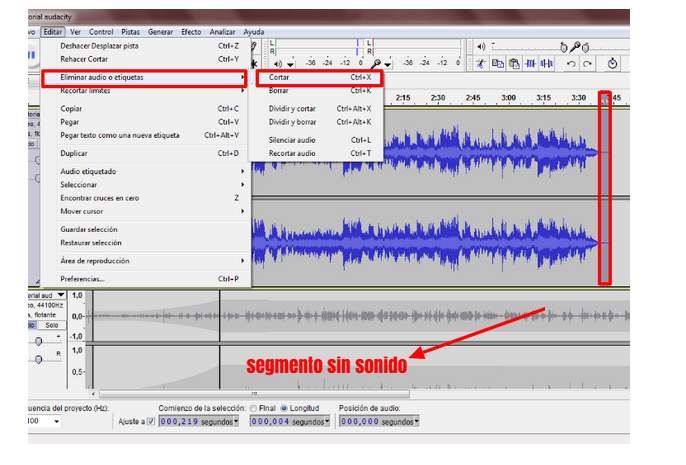Click the 'Solo' button on track
Screen dimensions: 686x465
point(52,325)
